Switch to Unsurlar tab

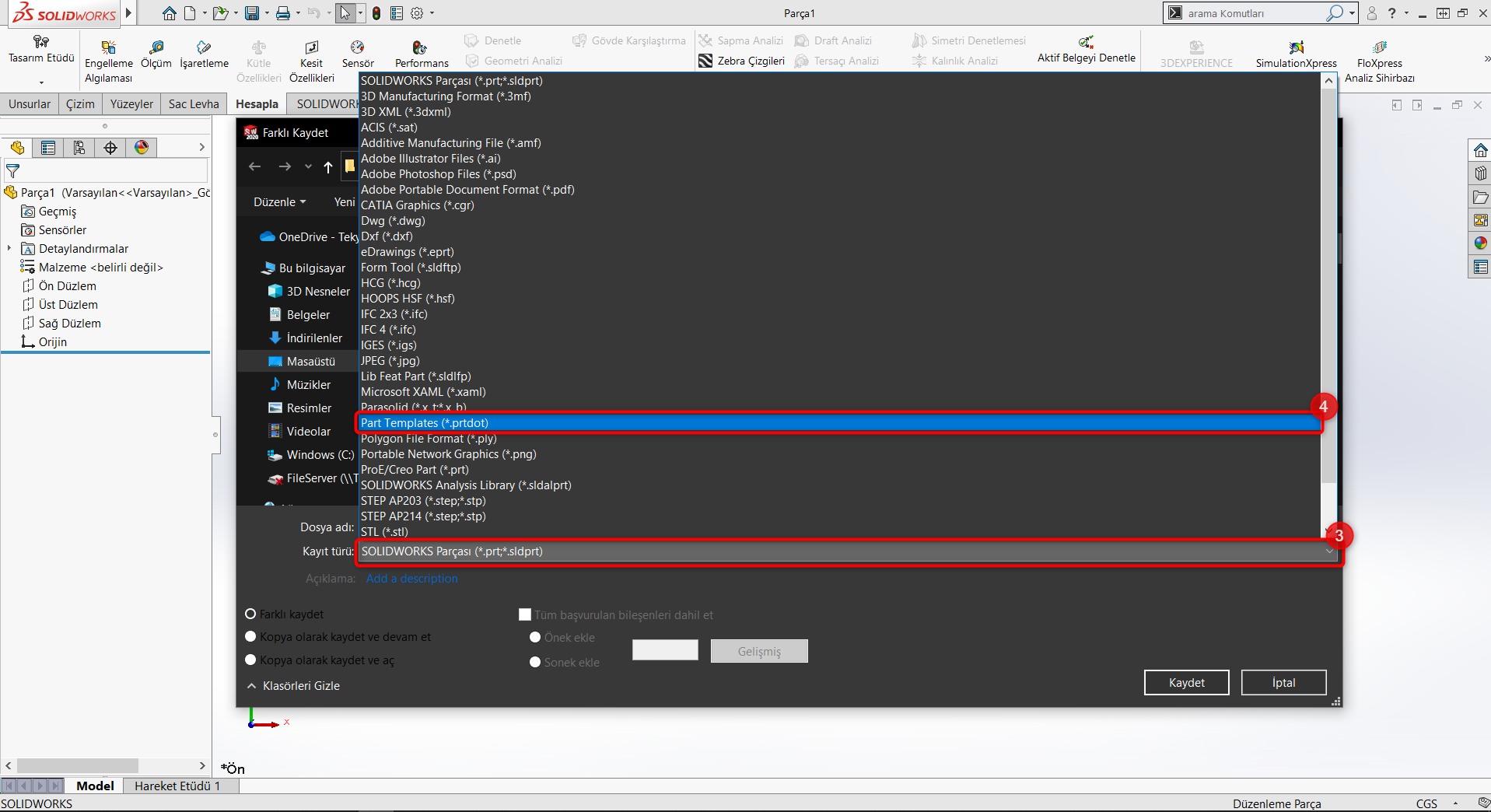coord(30,104)
